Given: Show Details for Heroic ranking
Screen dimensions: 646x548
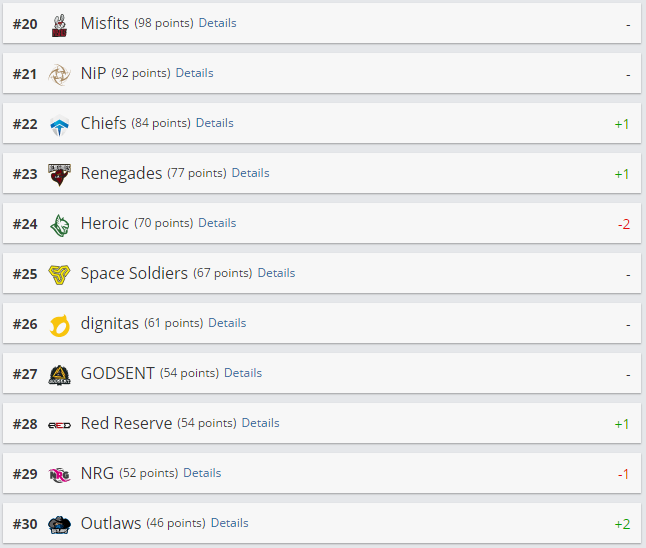Looking at the screenshot, I should pyautogui.click(x=217, y=223).
